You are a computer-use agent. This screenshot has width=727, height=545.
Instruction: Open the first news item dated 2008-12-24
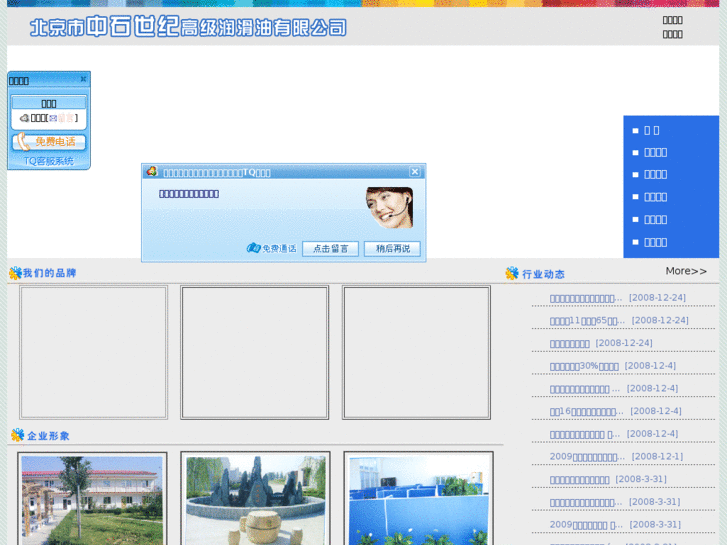(x=586, y=298)
